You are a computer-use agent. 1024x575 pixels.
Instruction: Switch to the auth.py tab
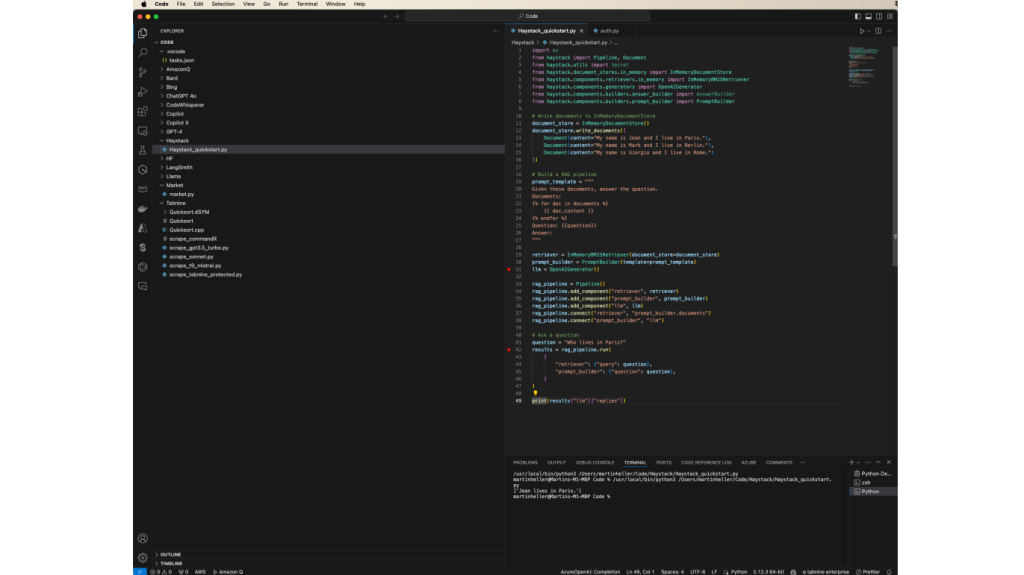(x=609, y=31)
